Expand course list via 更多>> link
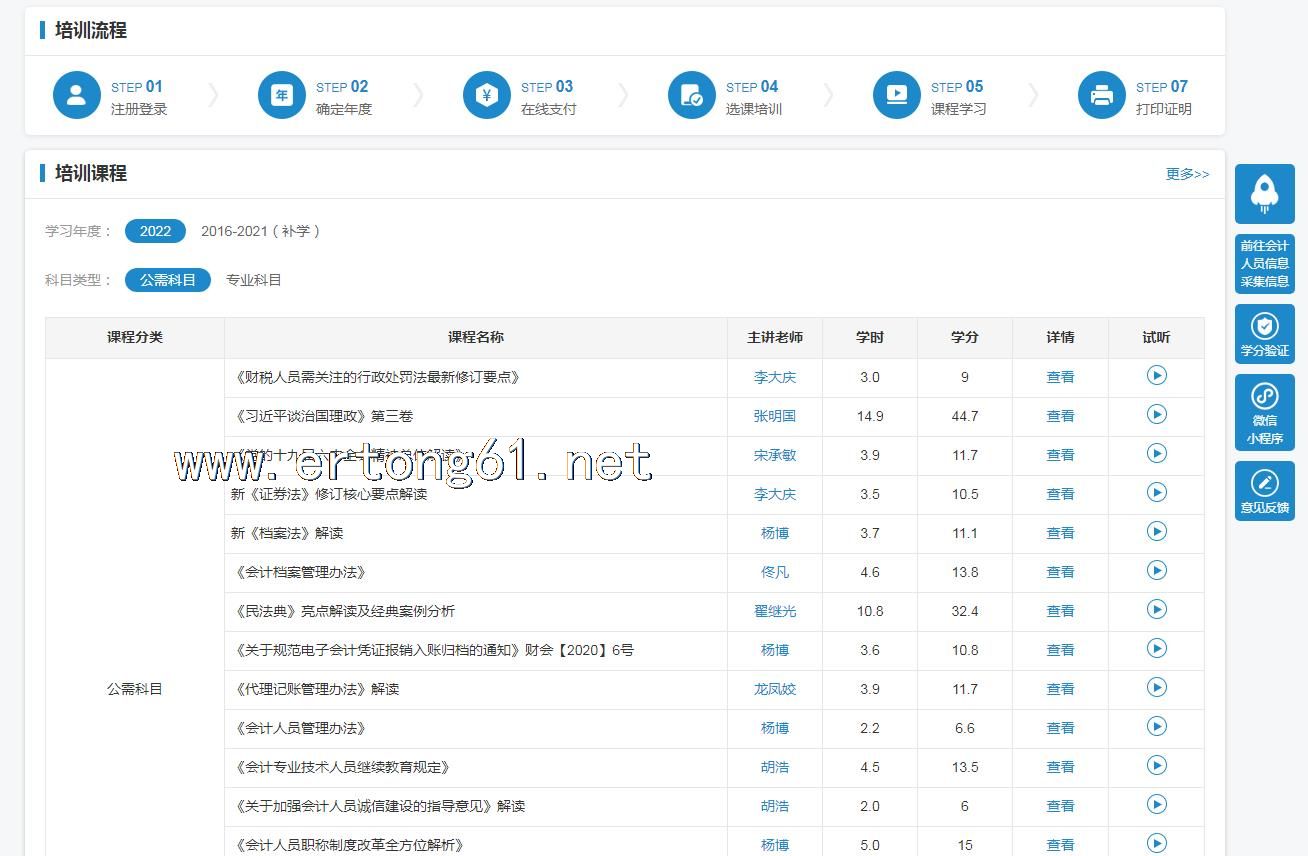 [x=1187, y=174]
